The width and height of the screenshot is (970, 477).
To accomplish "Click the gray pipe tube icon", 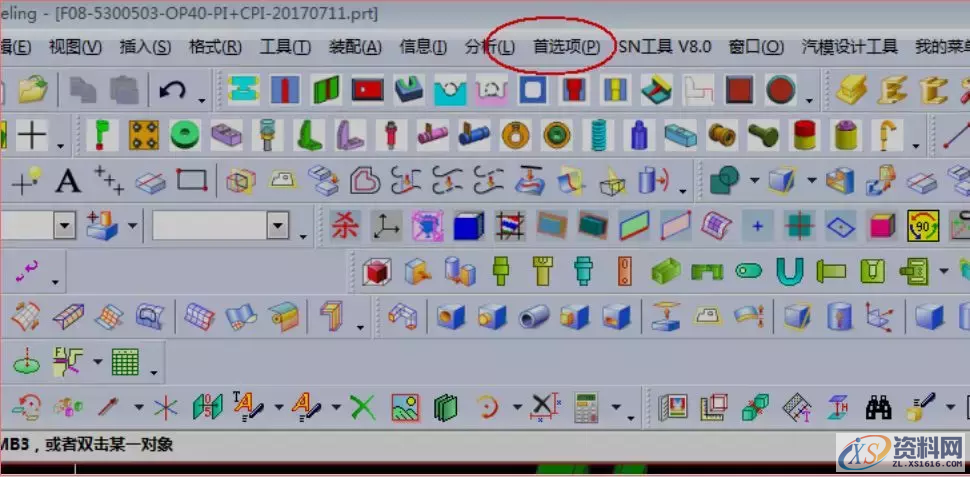I will click(x=534, y=317).
